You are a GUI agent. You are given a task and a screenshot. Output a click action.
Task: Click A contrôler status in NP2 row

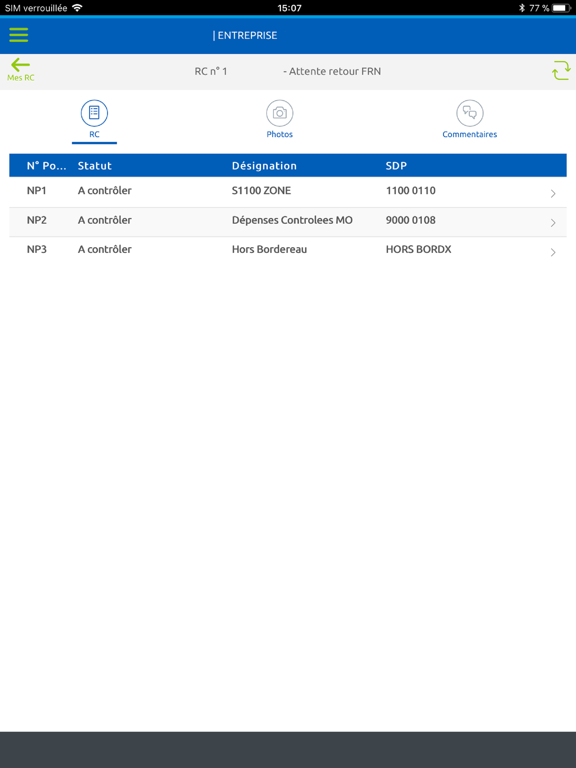tap(104, 220)
